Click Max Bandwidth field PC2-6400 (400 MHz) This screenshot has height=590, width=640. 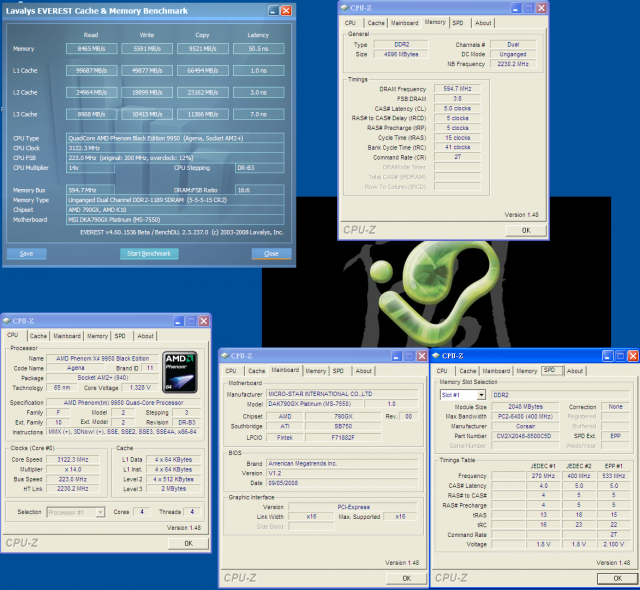pos(525,417)
